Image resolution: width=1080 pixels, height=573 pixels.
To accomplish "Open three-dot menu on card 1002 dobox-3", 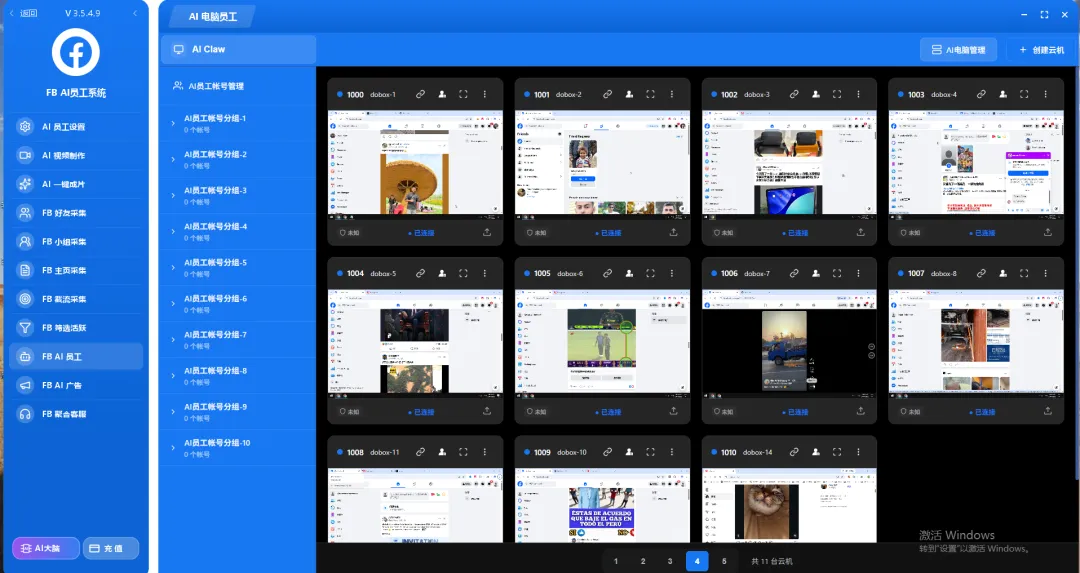I will click(858, 94).
